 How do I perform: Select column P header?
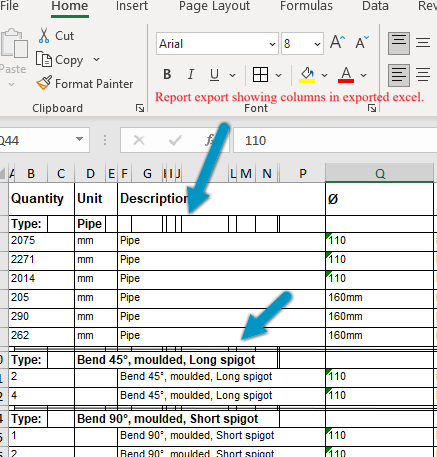click(x=302, y=173)
